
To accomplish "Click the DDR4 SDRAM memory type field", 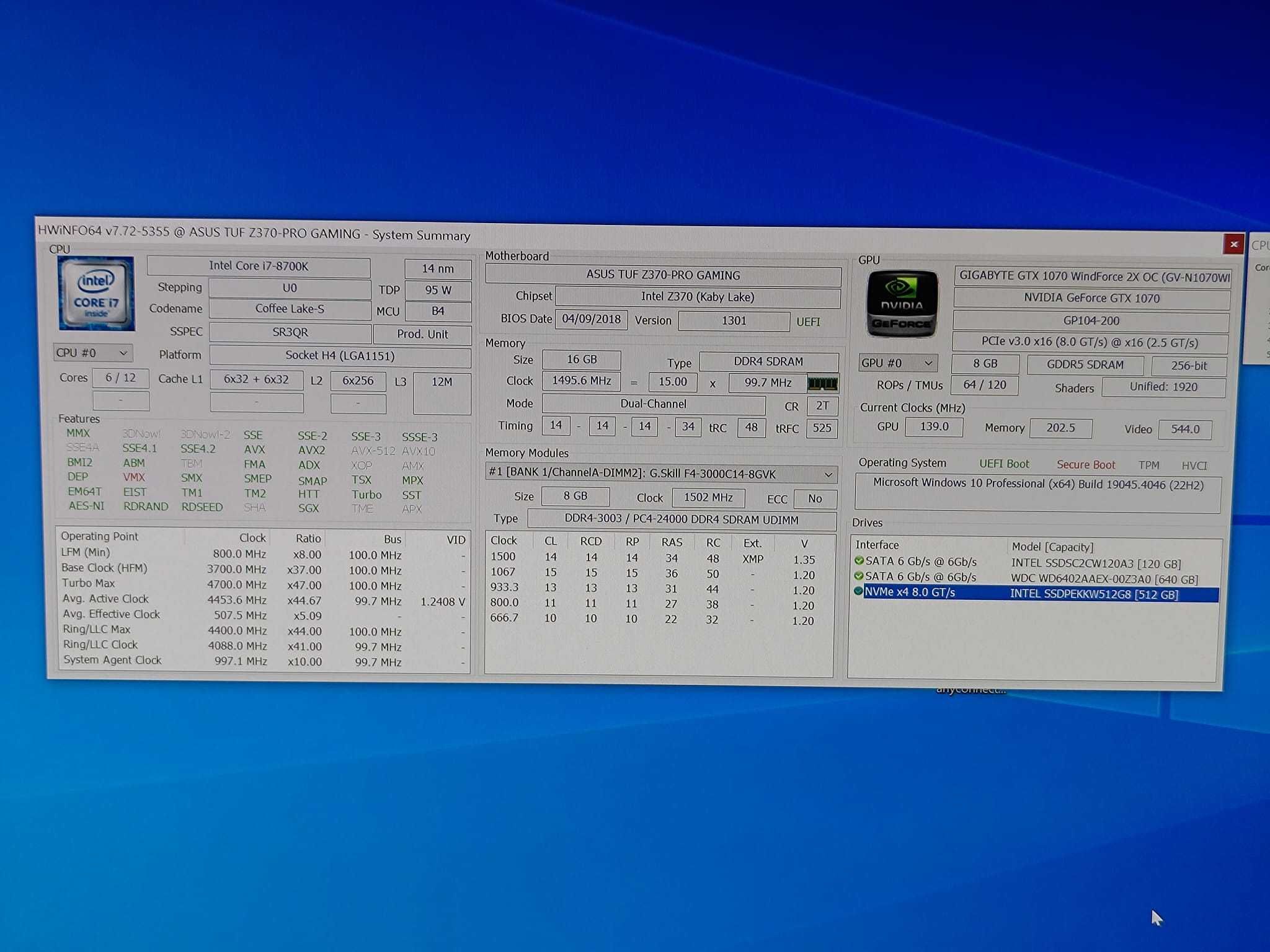I will (x=769, y=361).
